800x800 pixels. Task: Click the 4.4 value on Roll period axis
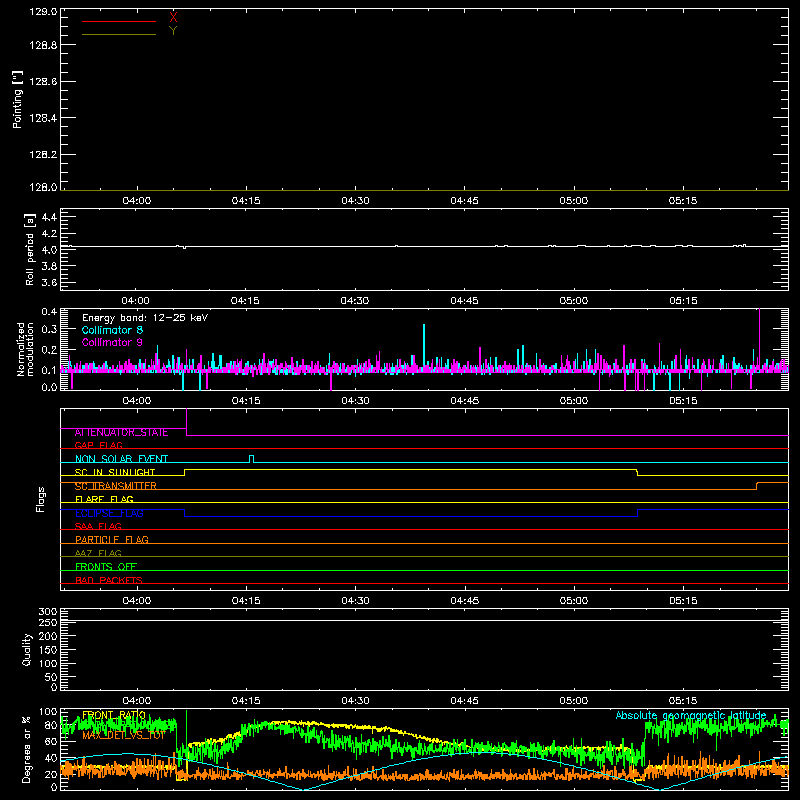49,217
